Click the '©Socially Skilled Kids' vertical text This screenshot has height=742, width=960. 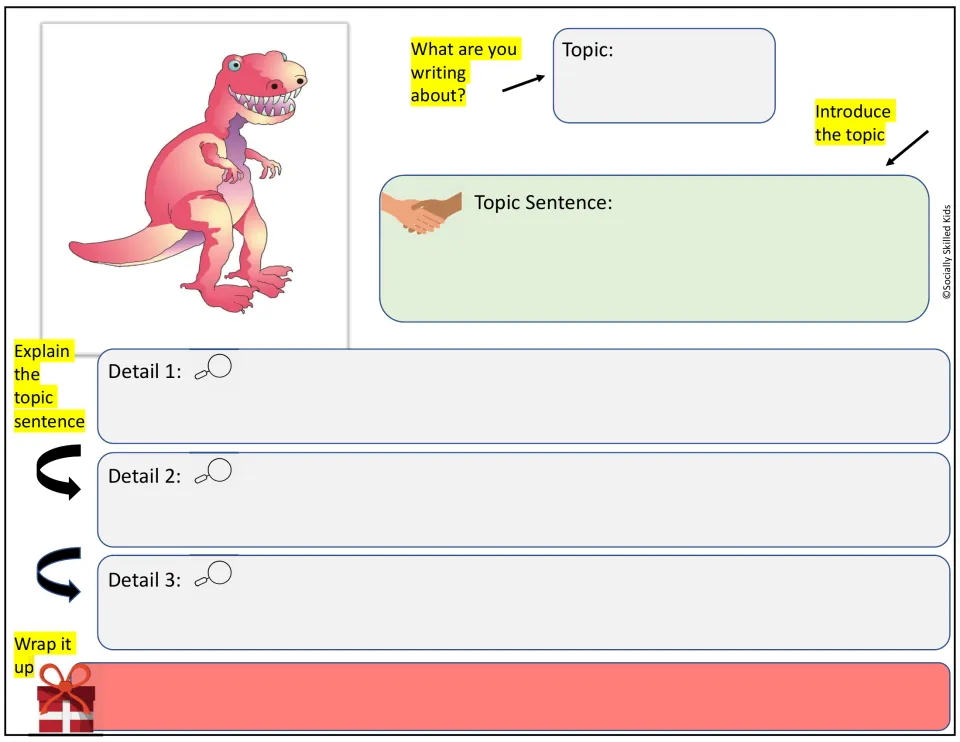point(947,252)
